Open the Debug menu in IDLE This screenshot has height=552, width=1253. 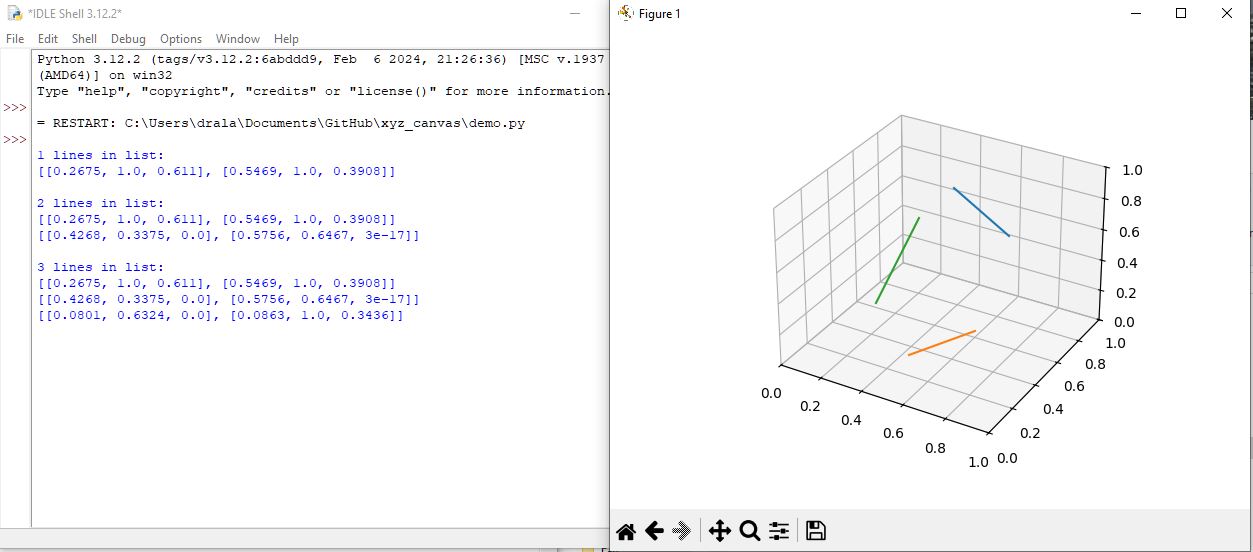pyautogui.click(x=128, y=39)
